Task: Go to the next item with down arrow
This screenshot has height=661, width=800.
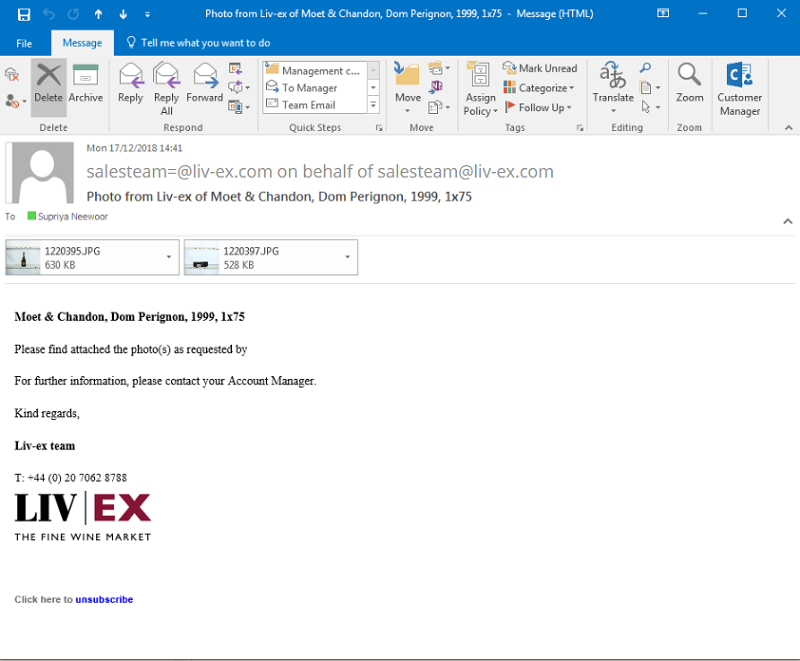Action: coord(123,14)
